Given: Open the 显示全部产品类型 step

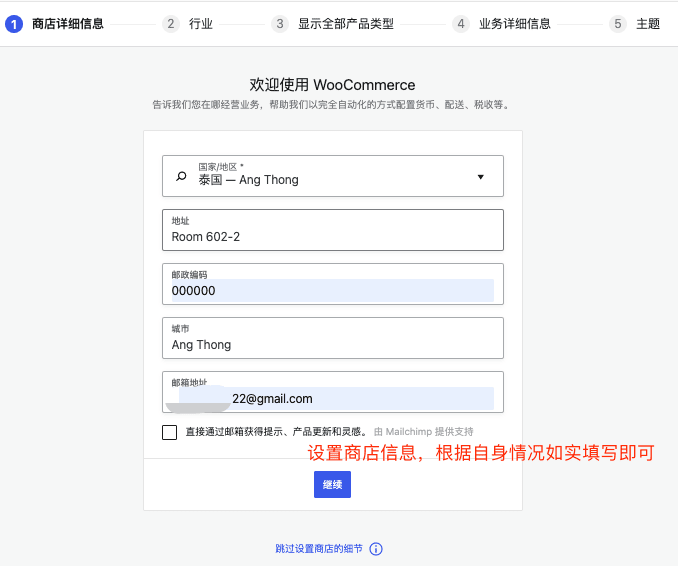Looking at the screenshot, I should pos(346,24).
